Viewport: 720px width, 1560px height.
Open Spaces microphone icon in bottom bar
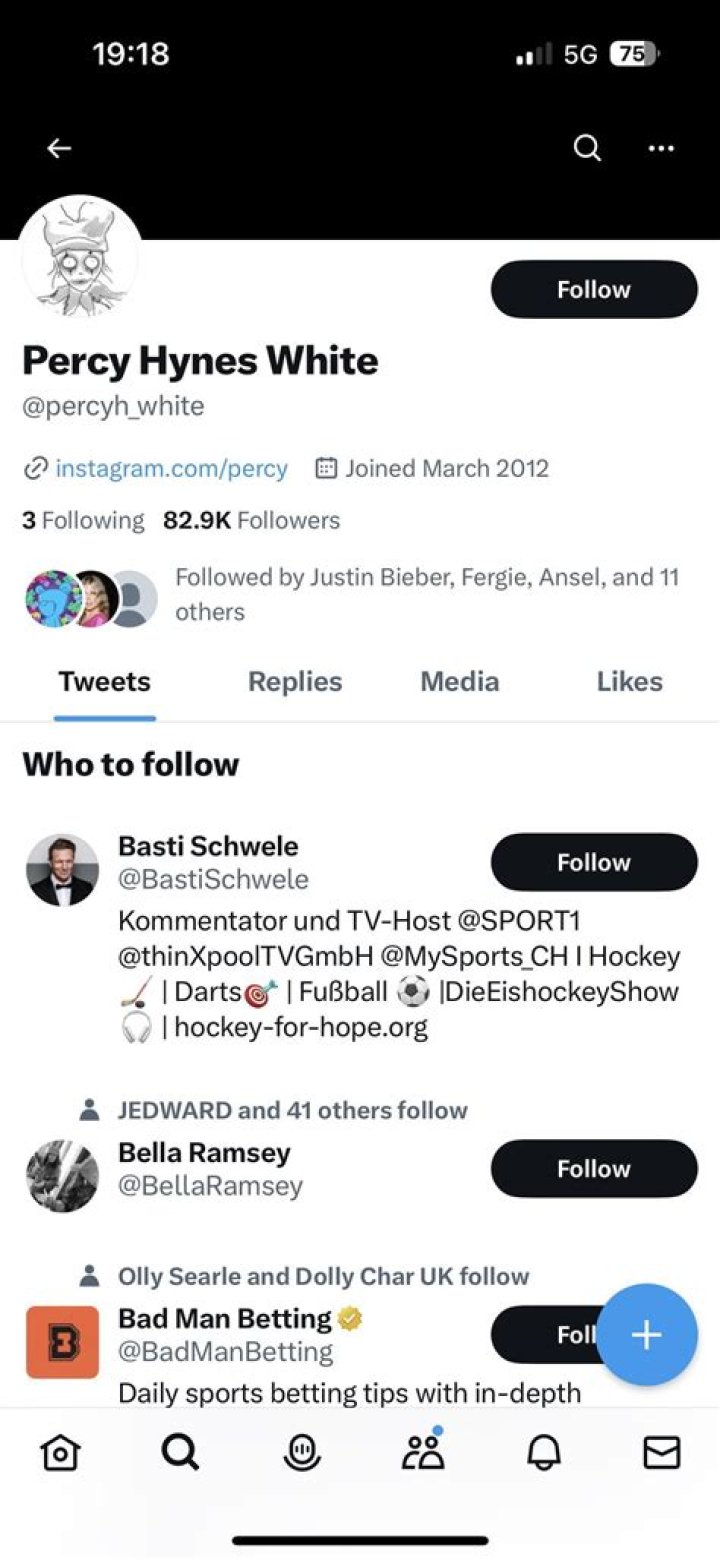coord(301,1452)
